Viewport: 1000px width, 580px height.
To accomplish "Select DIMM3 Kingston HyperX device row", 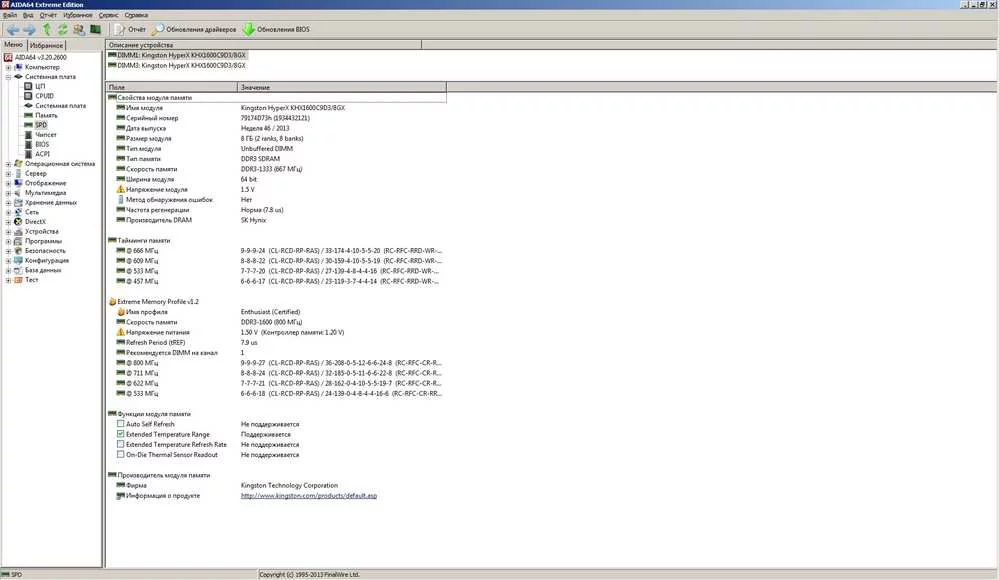I will point(177,65).
